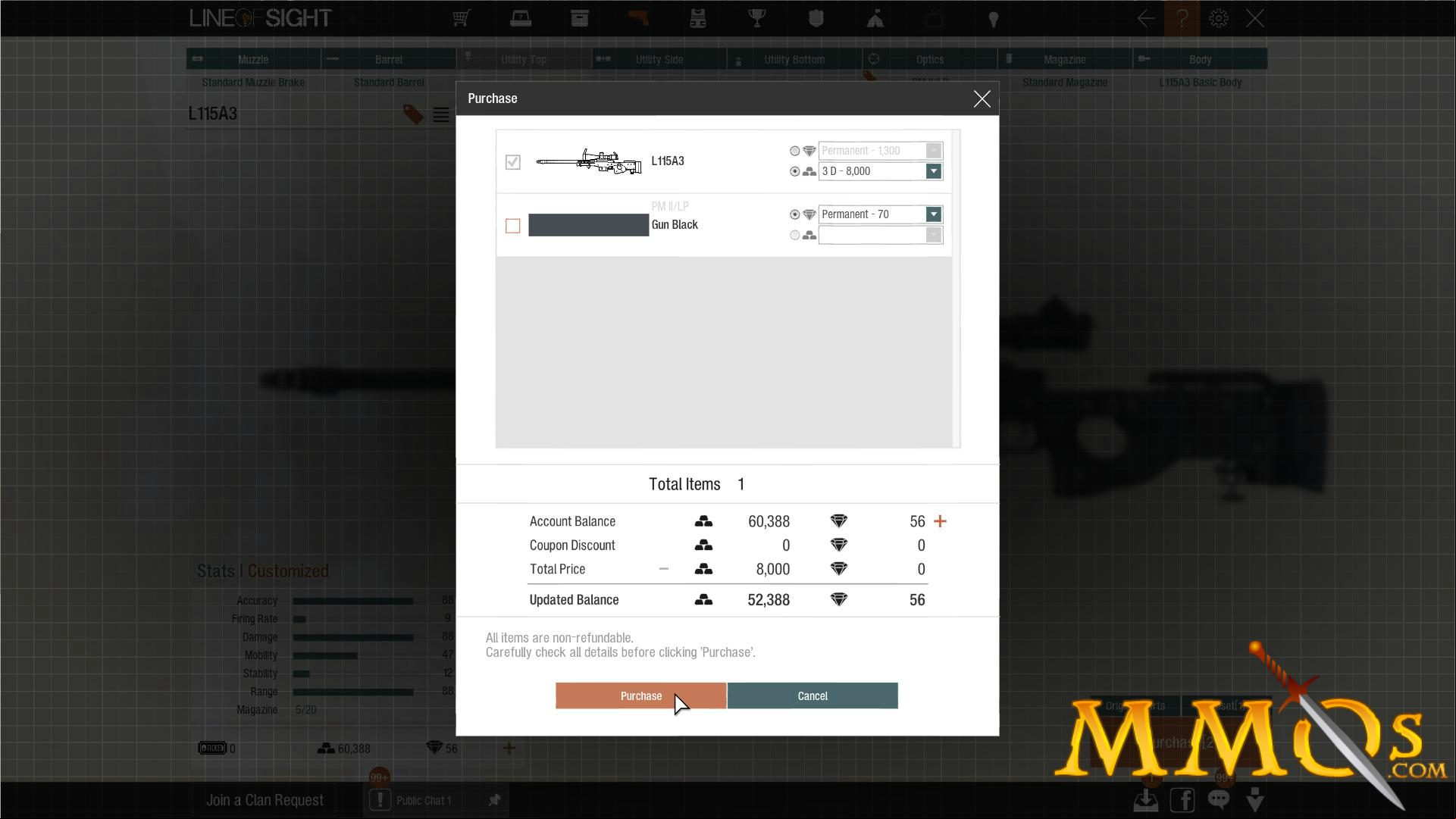Open the Body tab

coord(1200,59)
